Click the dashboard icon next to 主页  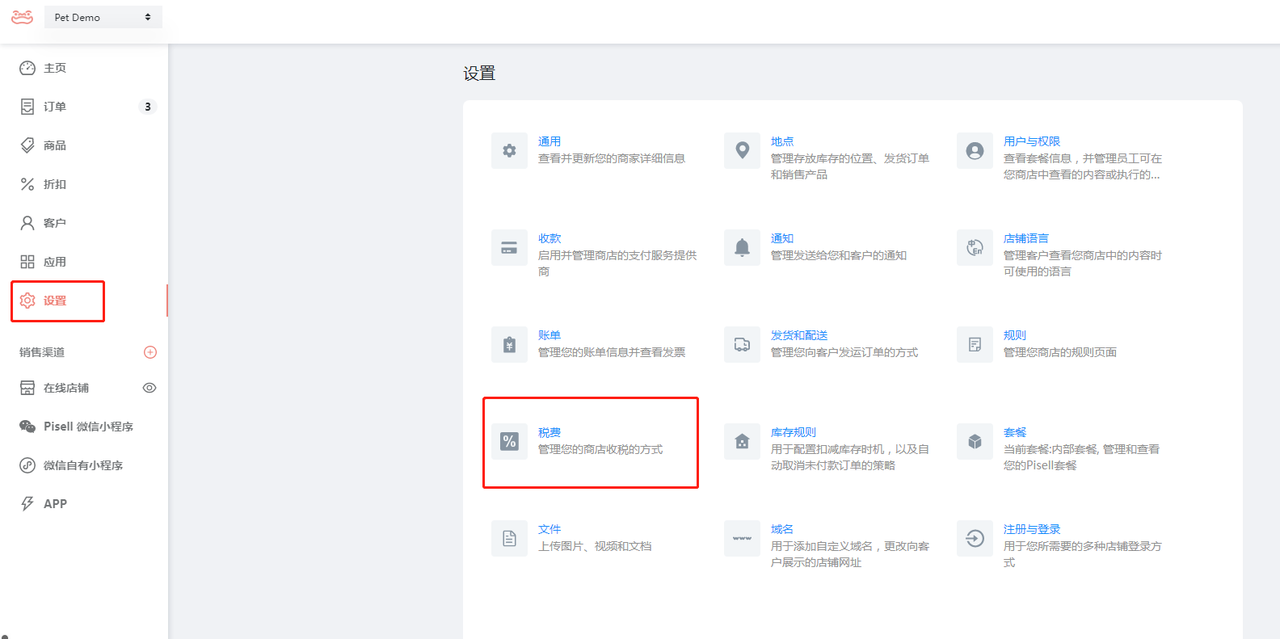[x=27, y=68]
